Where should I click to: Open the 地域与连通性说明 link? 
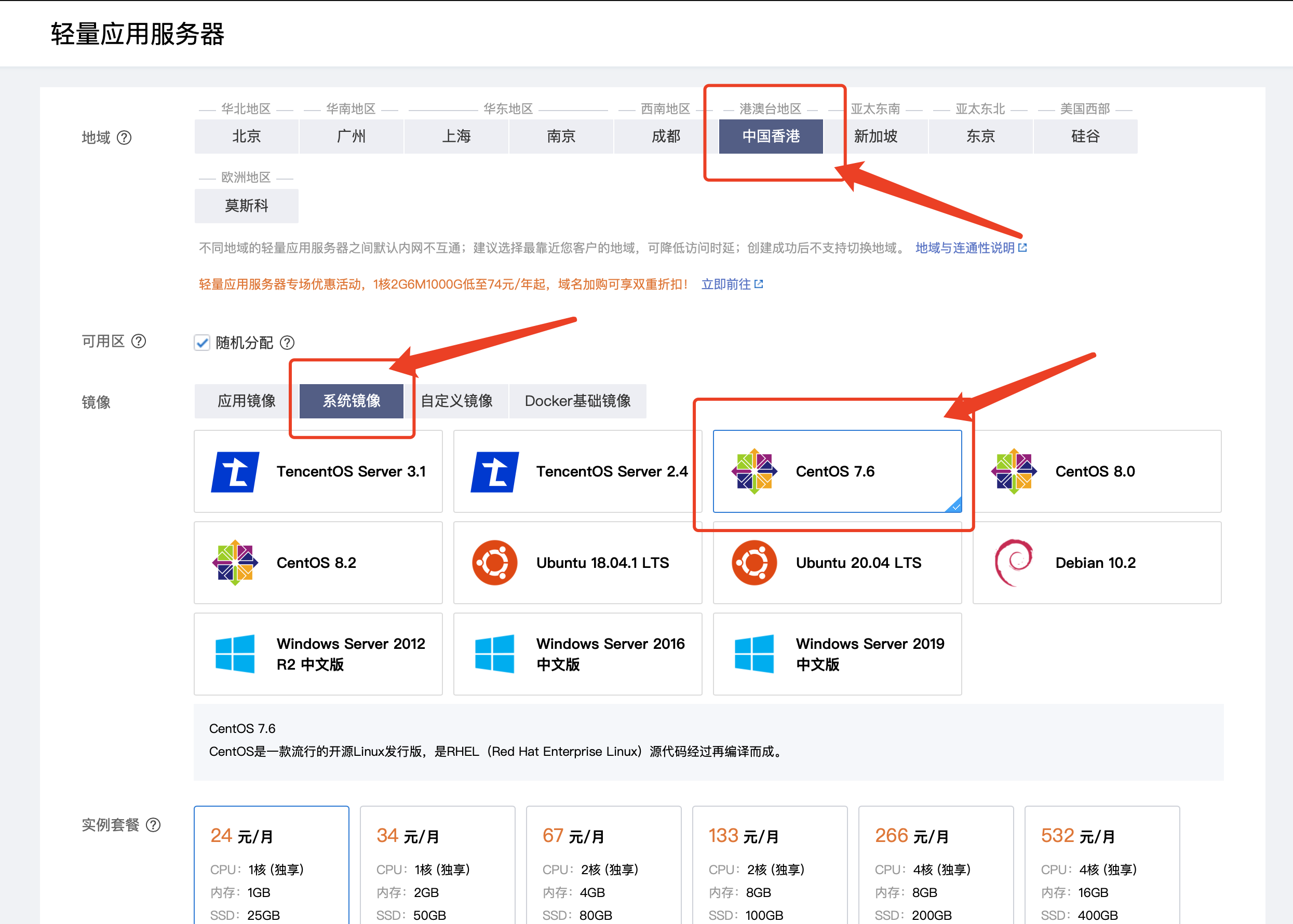tap(965, 248)
